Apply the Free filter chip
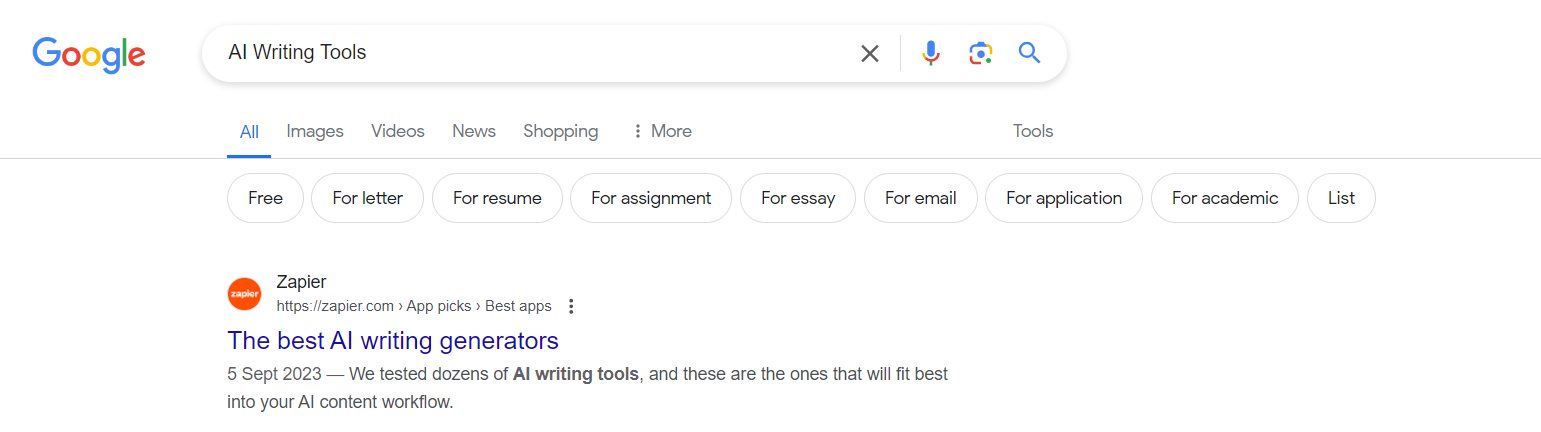Viewport: 1541px width, 432px height. (265, 198)
